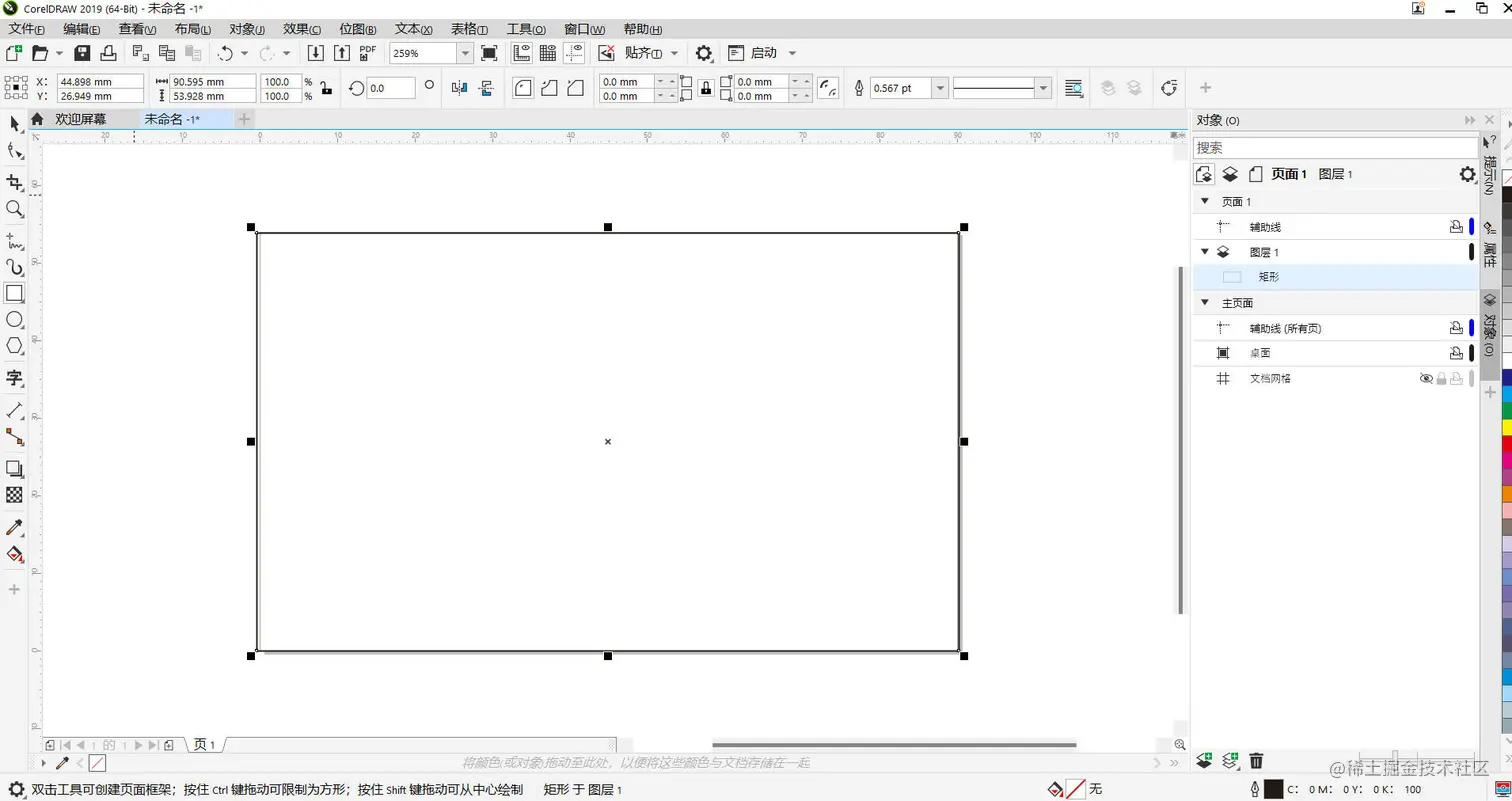1512x801 pixels.
Task: Collapse the 页面 1 tree node
Action: (x=1205, y=201)
